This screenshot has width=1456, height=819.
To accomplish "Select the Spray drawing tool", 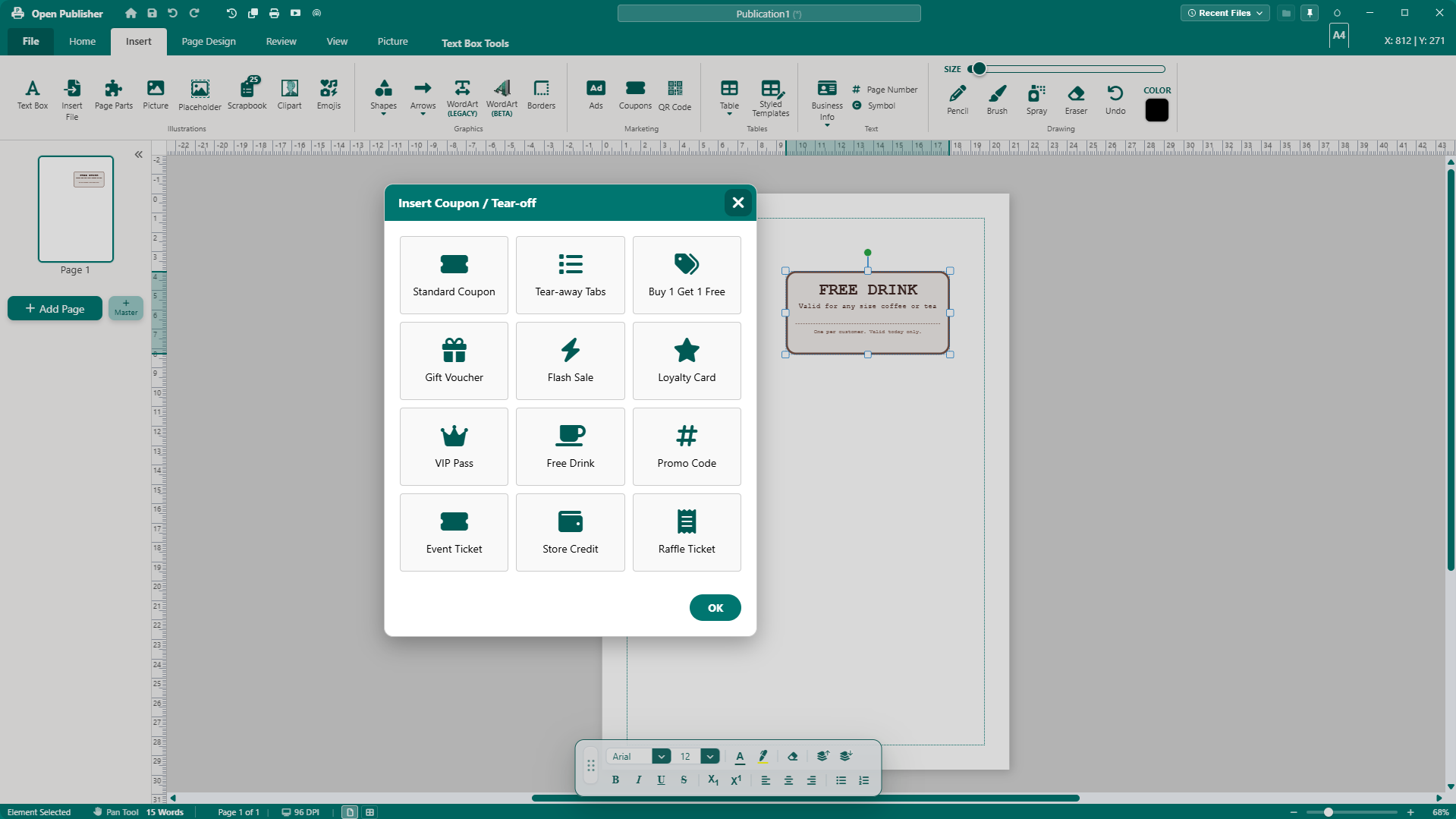I will tap(1036, 99).
